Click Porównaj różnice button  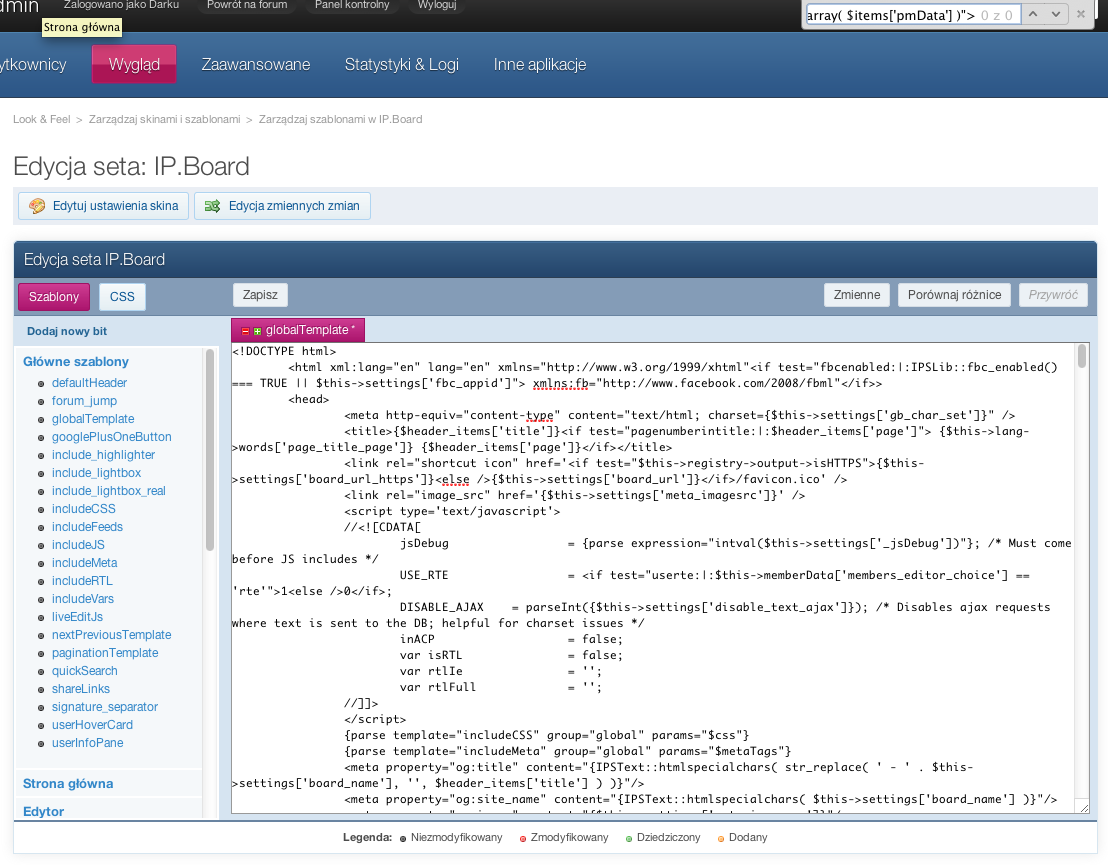point(954,295)
